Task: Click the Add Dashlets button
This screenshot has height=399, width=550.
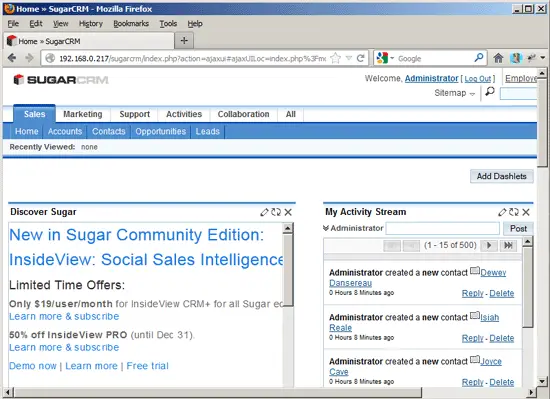Action: (x=502, y=176)
